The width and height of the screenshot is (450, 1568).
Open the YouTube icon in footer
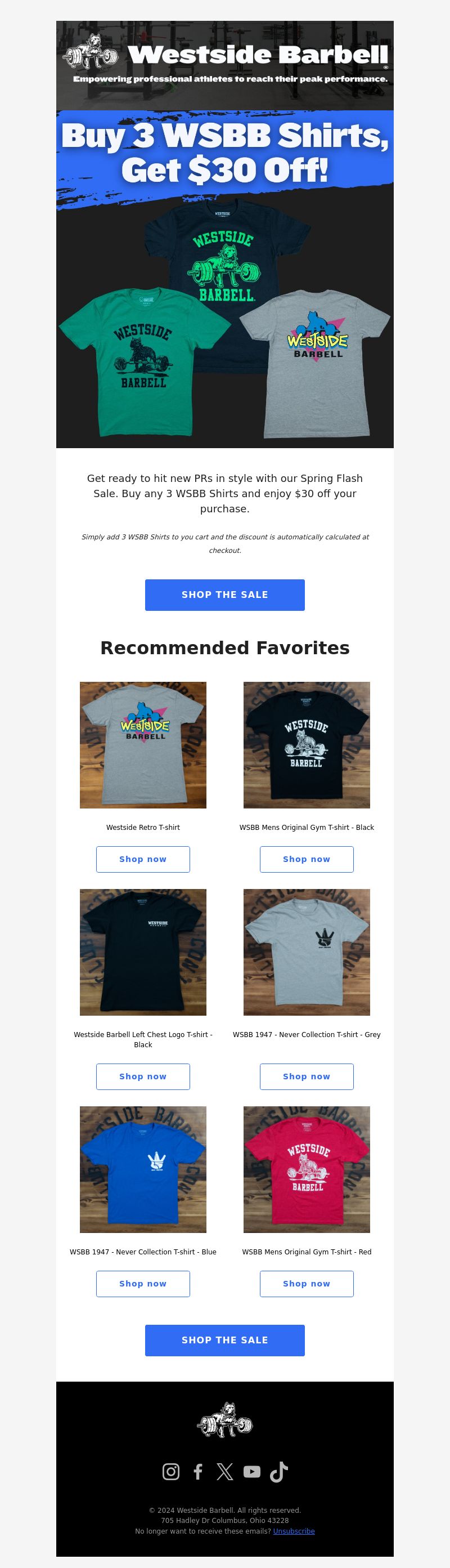coord(252,1471)
